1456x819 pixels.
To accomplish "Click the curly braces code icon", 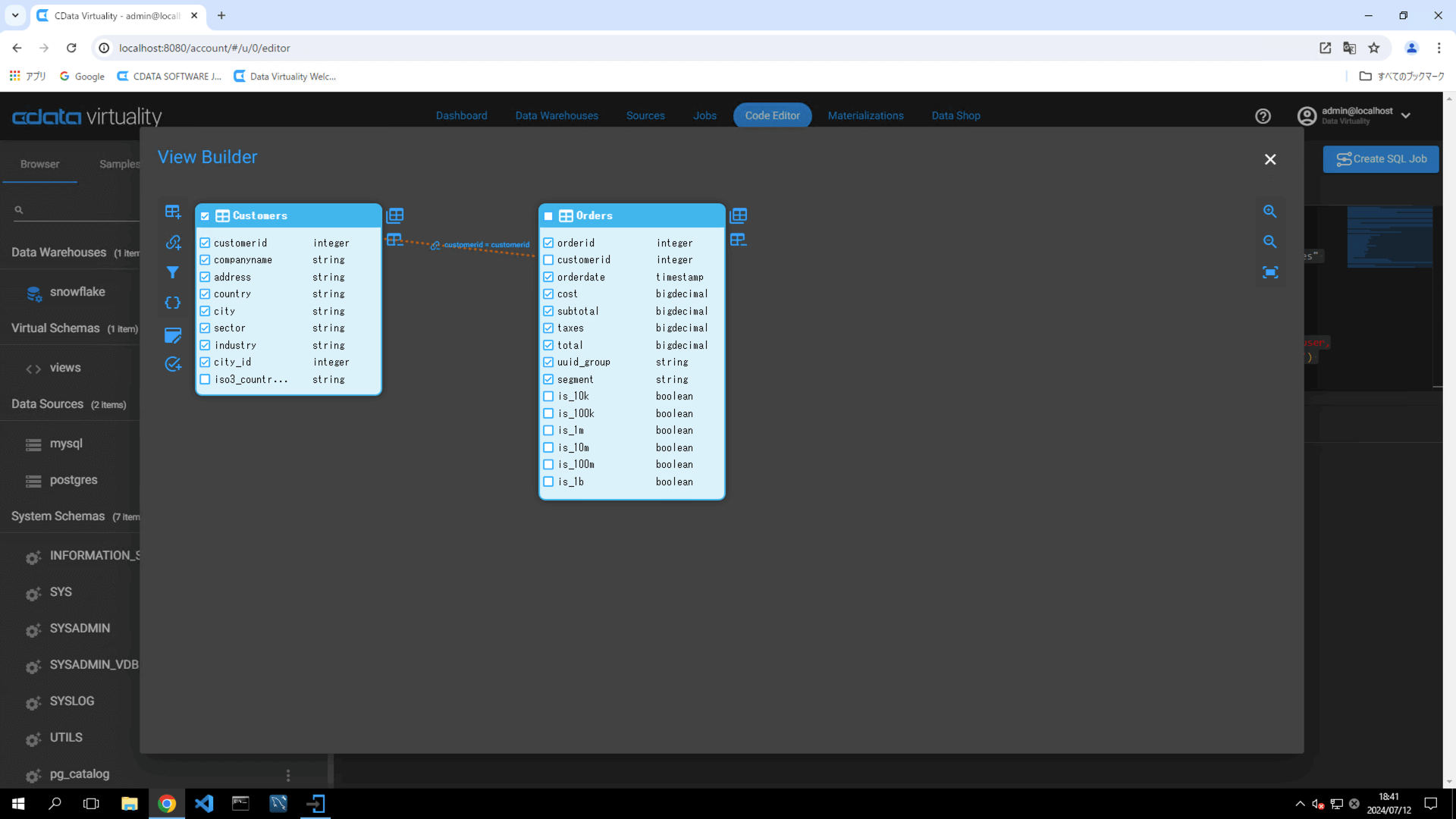I will pos(173,303).
